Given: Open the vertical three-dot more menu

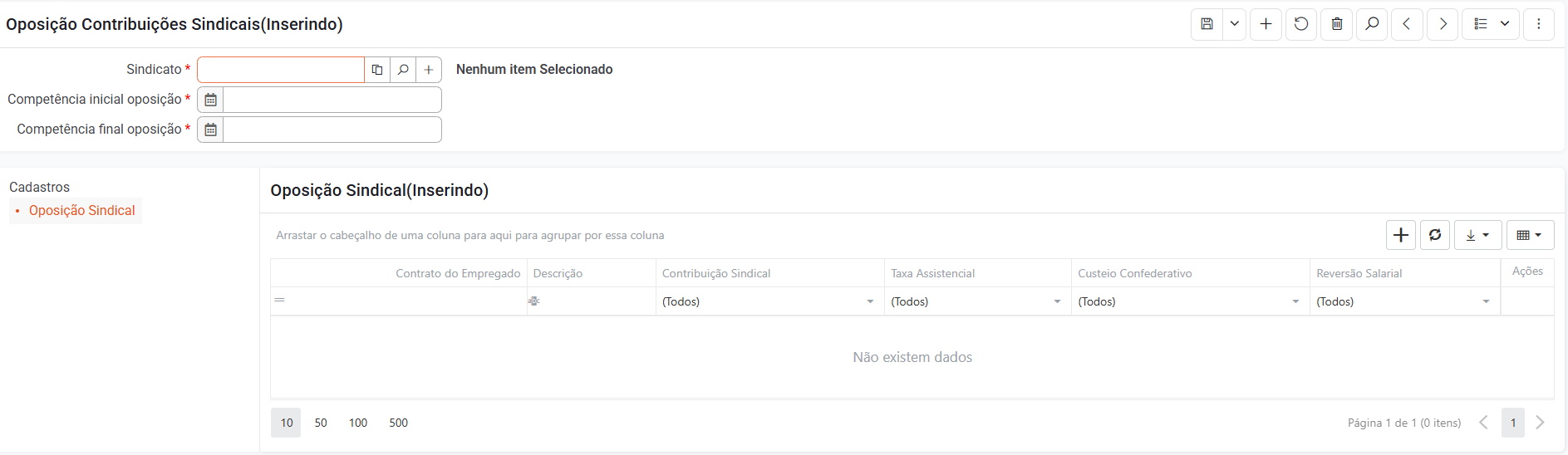Looking at the screenshot, I should (x=1539, y=24).
